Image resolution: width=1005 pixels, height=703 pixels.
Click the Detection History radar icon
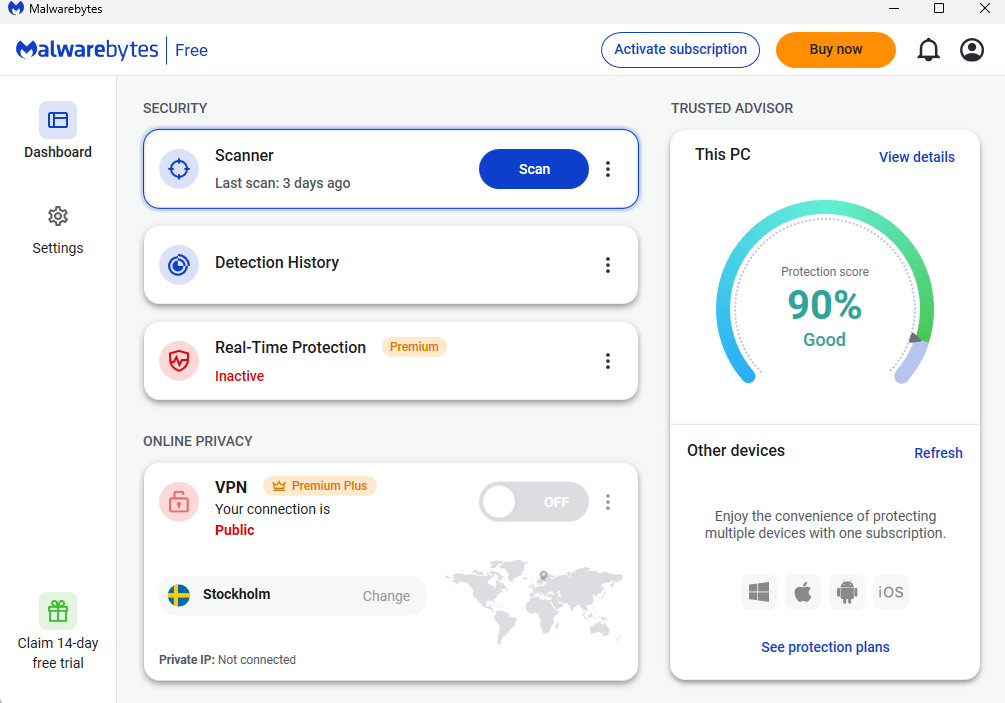click(x=179, y=265)
